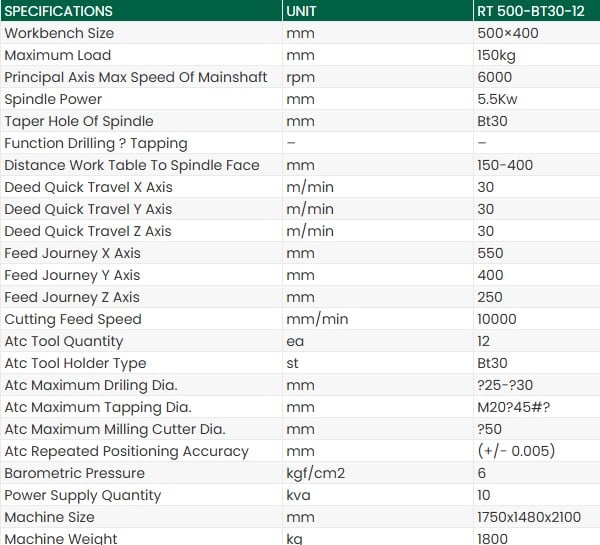Select Feed Journey X Axis label
Image resolution: width=600 pixels, height=545 pixels.
(73, 254)
